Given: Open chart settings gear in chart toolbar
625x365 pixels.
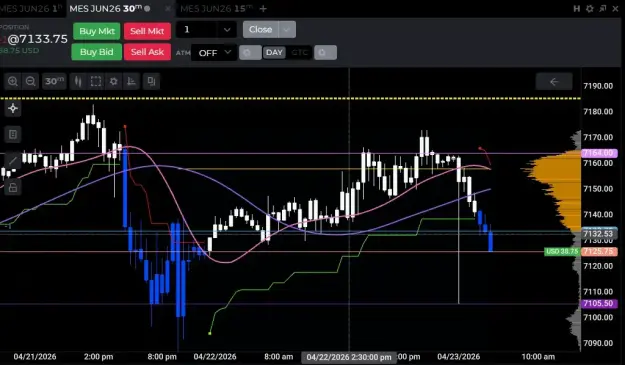Looking at the screenshot, I should click(x=114, y=81).
